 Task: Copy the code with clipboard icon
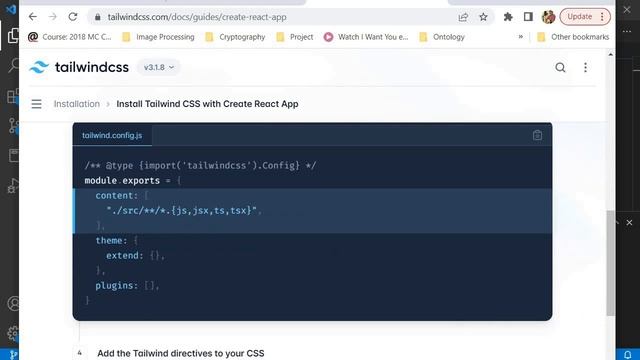tap(537, 135)
